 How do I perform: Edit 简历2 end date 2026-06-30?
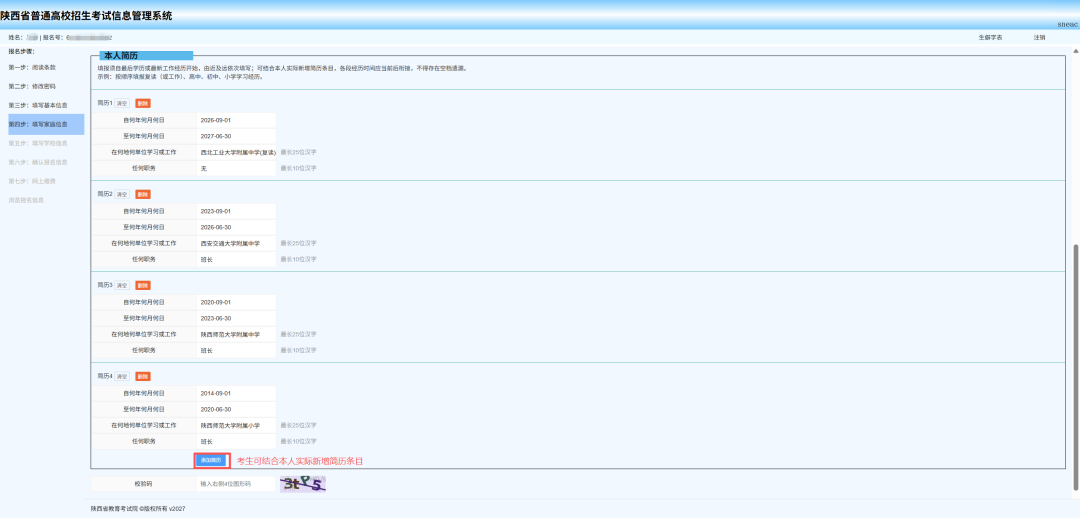pos(236,227)
